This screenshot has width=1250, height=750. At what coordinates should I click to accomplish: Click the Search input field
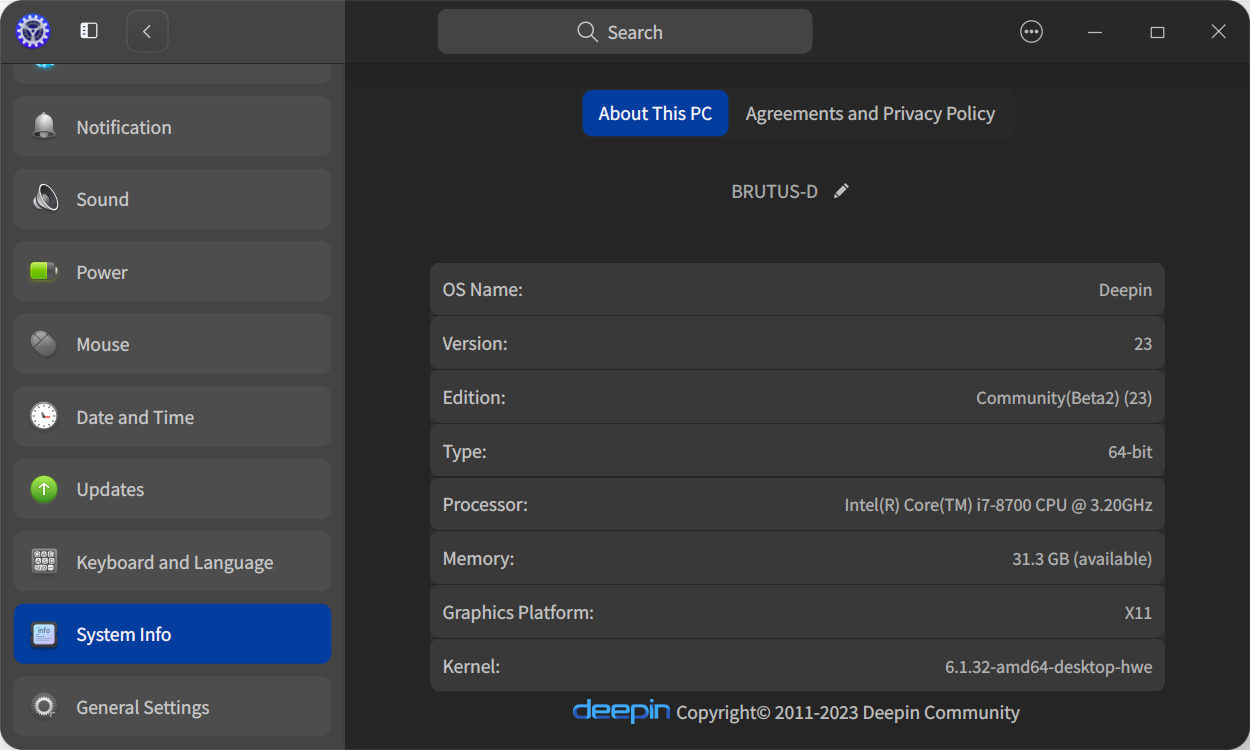click(625, 32)
